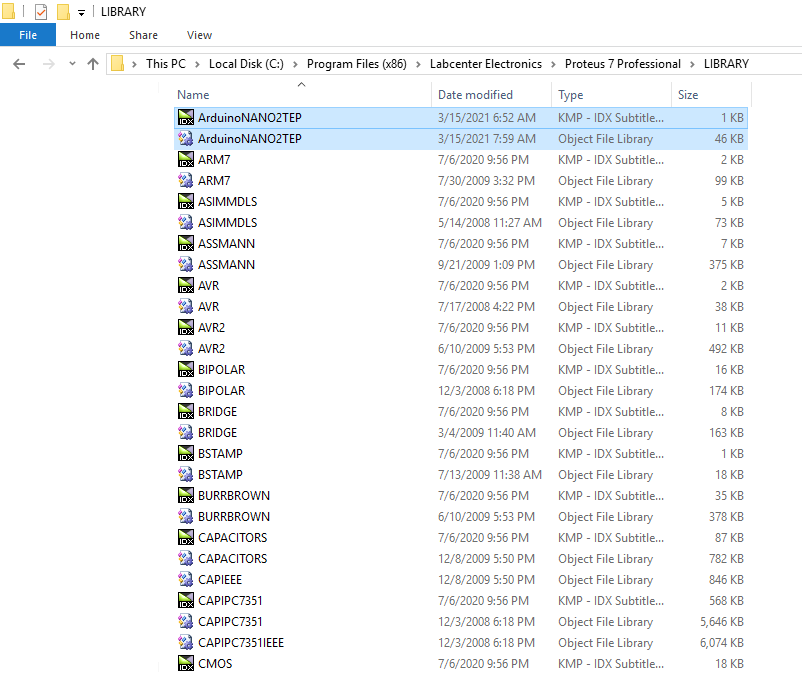Go forward with the Forward arrow

tap(49, 64)
